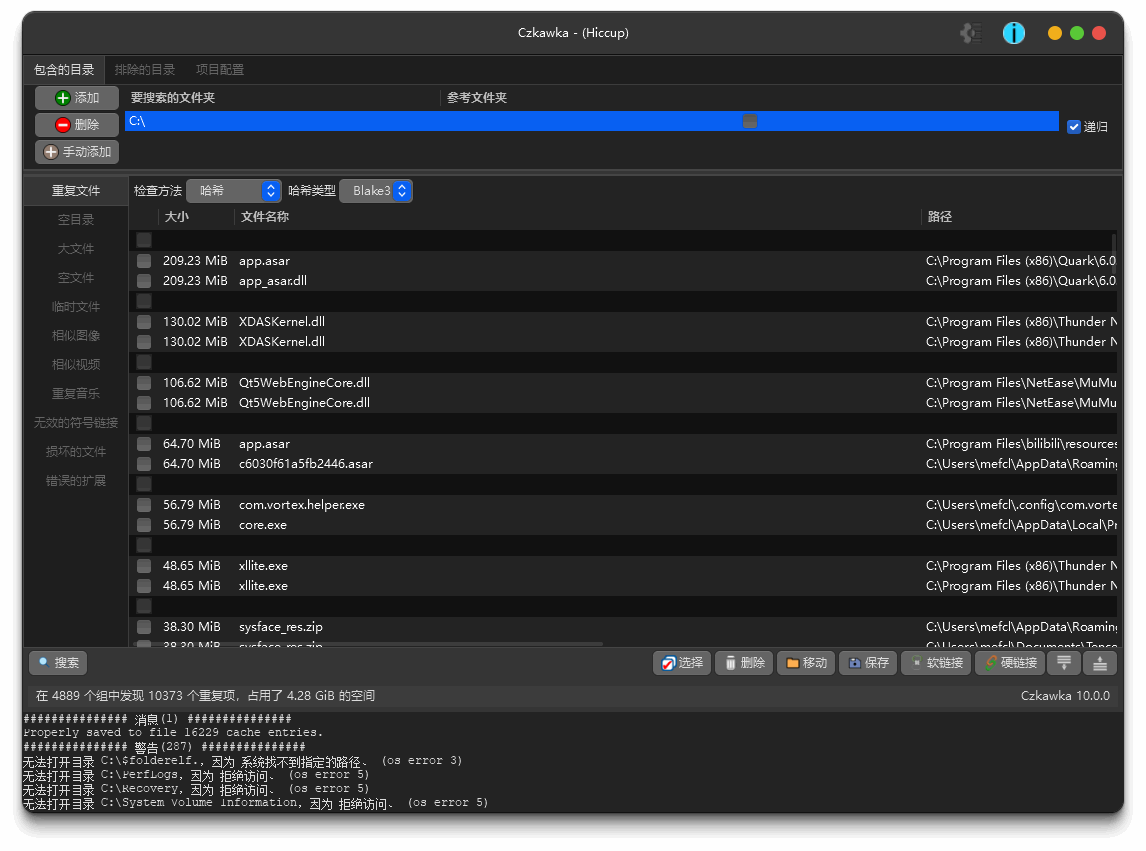This screenshot has height=851, width=1146.
Task: Sort results by the 大小 column header
Action: (177, 217)
